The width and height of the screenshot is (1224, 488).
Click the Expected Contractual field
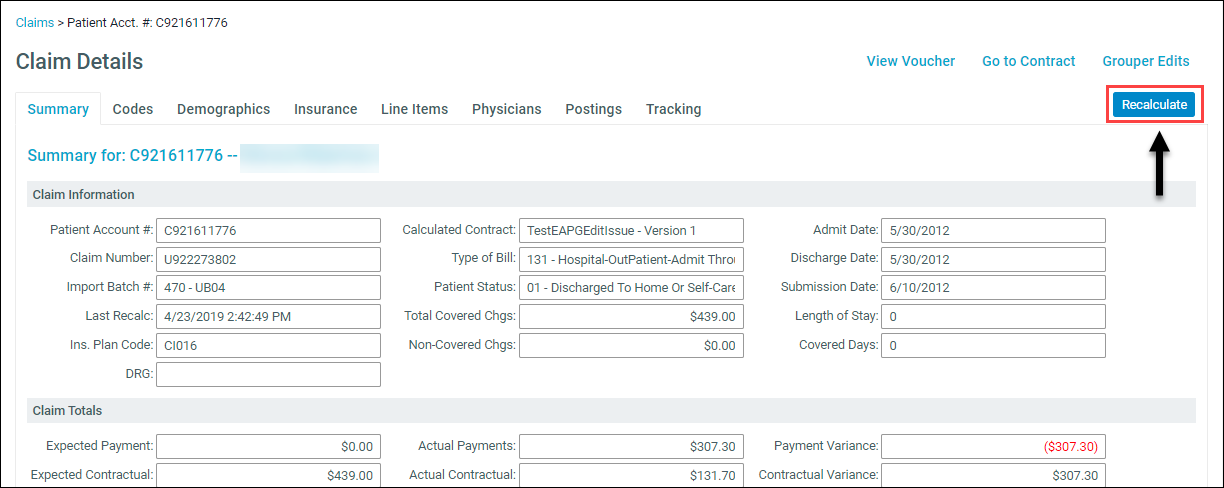coord(268,475)
